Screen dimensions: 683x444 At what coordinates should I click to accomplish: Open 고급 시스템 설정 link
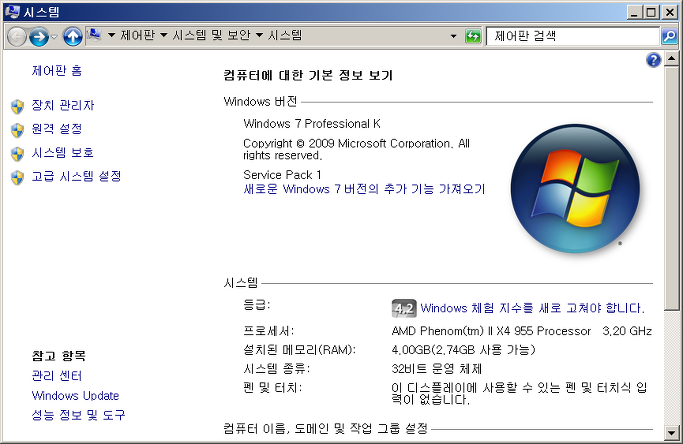(76, 176)
